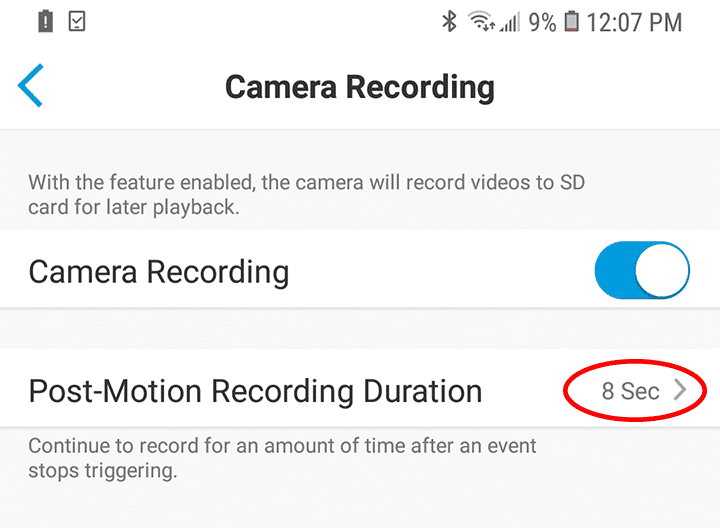This screenshot has height=528, width=720.
Task: Tap the Bluetooth icon in the status bar
Action: click(x=449, y=21)
